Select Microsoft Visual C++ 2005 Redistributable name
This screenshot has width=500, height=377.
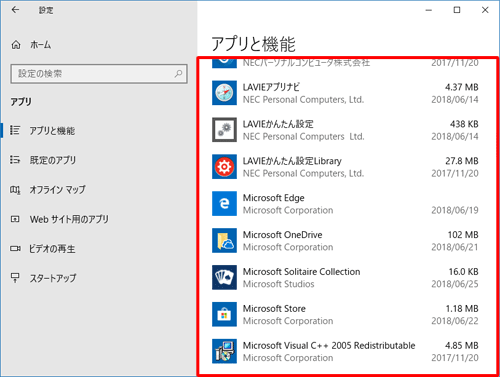click(329, 346)
